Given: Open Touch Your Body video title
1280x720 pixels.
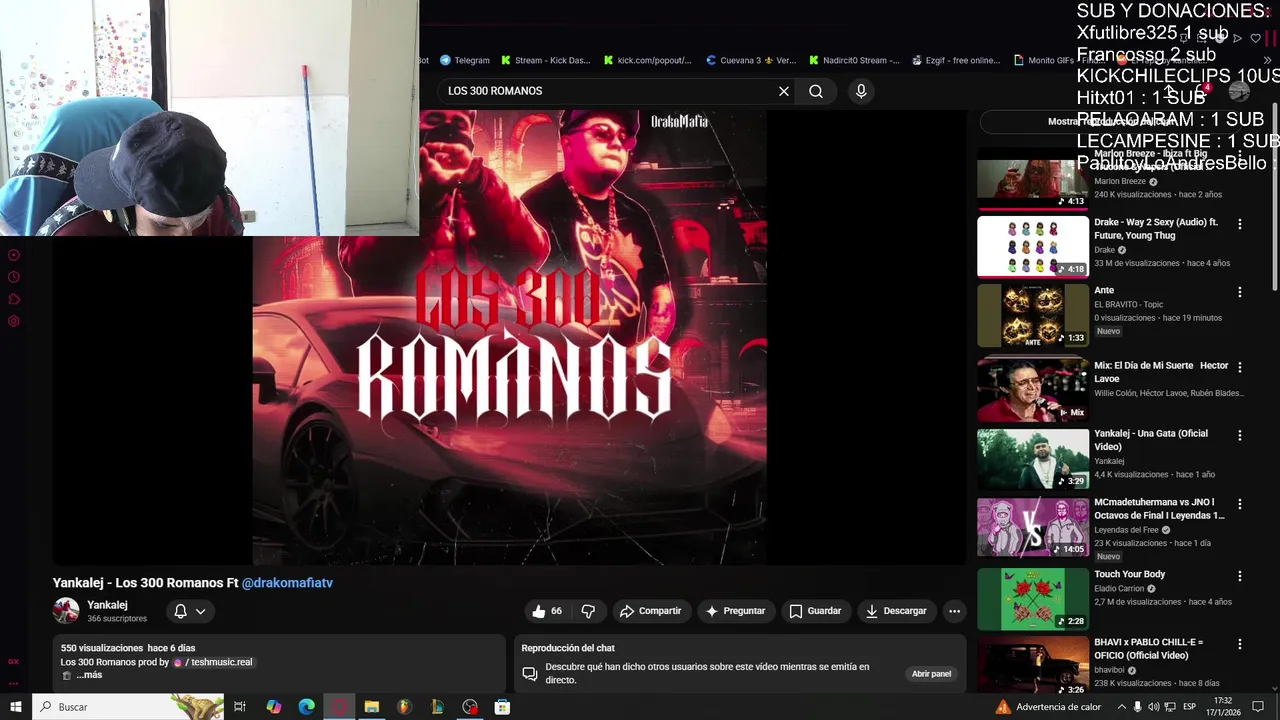Looking at the screenshot, I should (1130, 575).
